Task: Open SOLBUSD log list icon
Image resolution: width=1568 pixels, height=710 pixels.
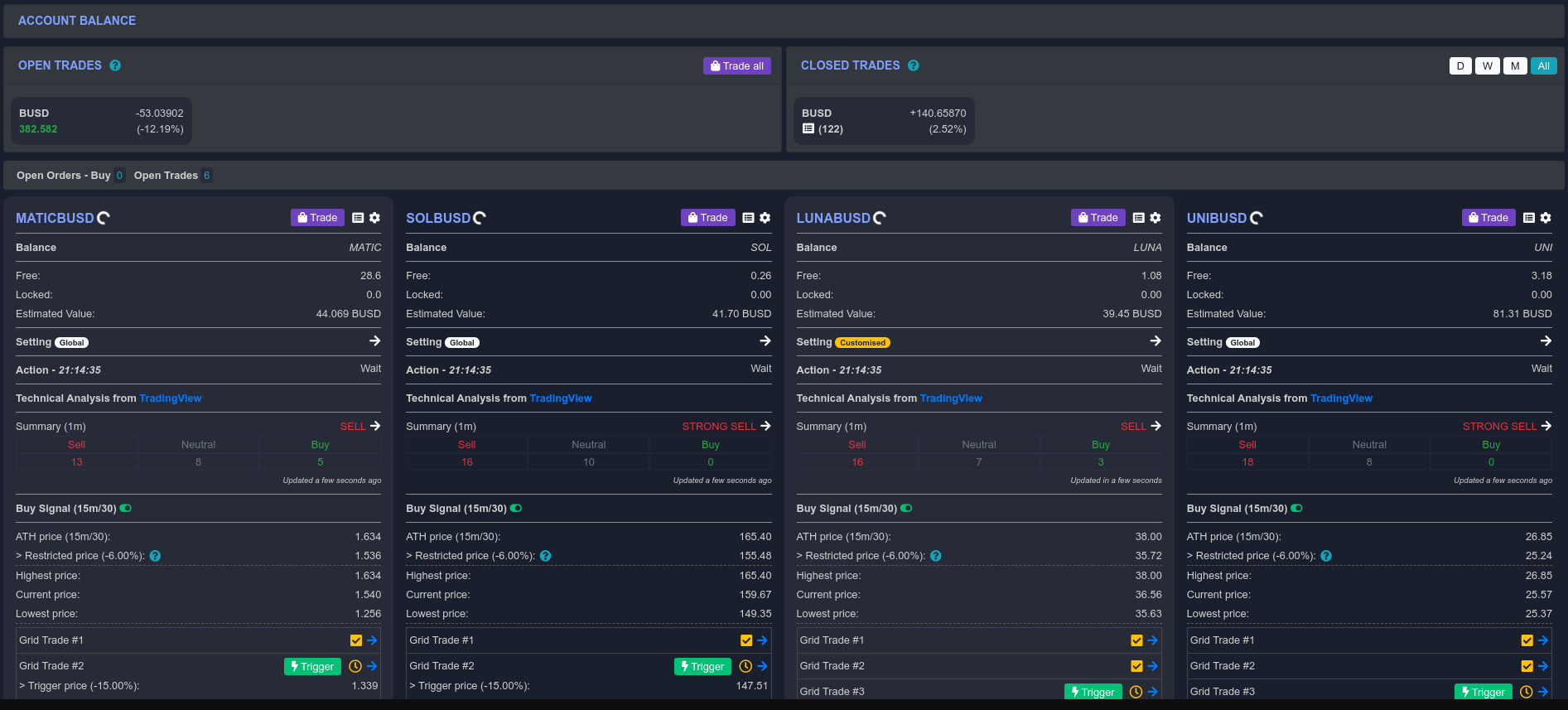Action: coord(748,218)
